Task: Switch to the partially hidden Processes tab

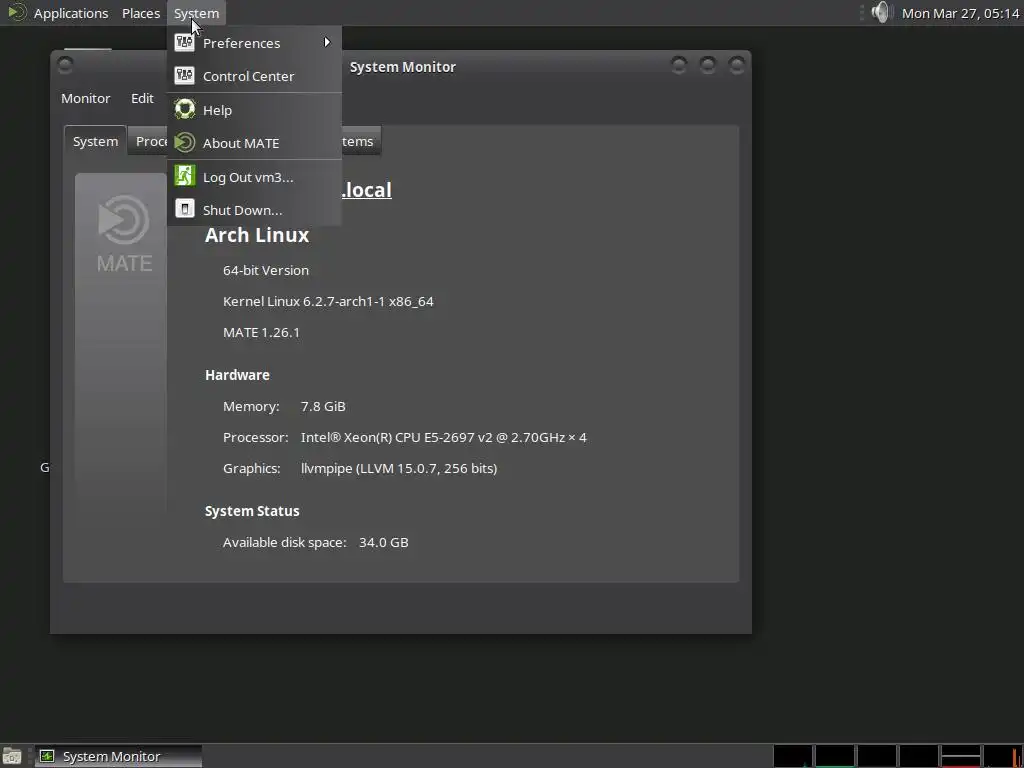Action: [x=149, y=141]
